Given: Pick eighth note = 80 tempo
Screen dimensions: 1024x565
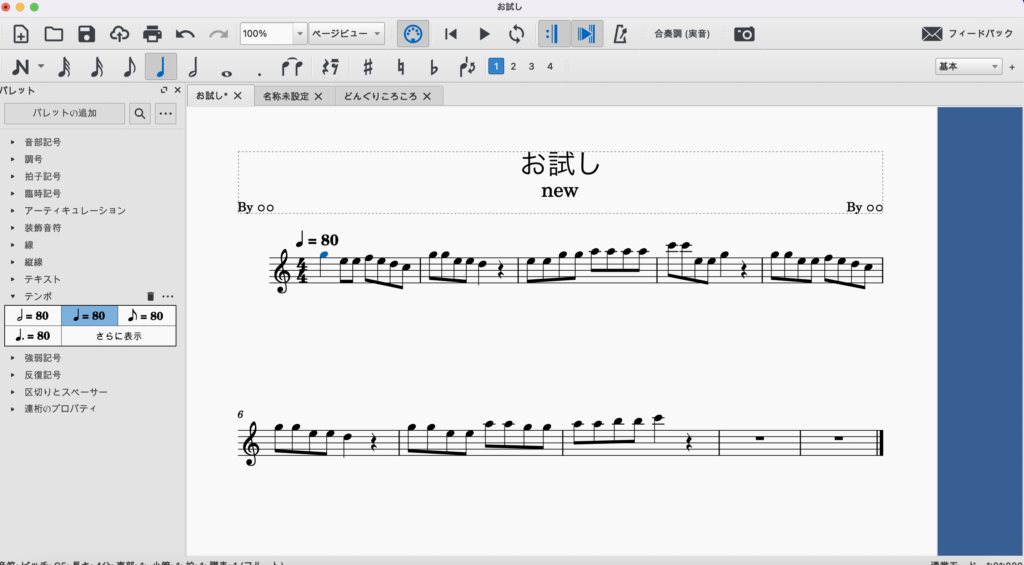Looking at the screenshot, I should [x=147, y=316].
